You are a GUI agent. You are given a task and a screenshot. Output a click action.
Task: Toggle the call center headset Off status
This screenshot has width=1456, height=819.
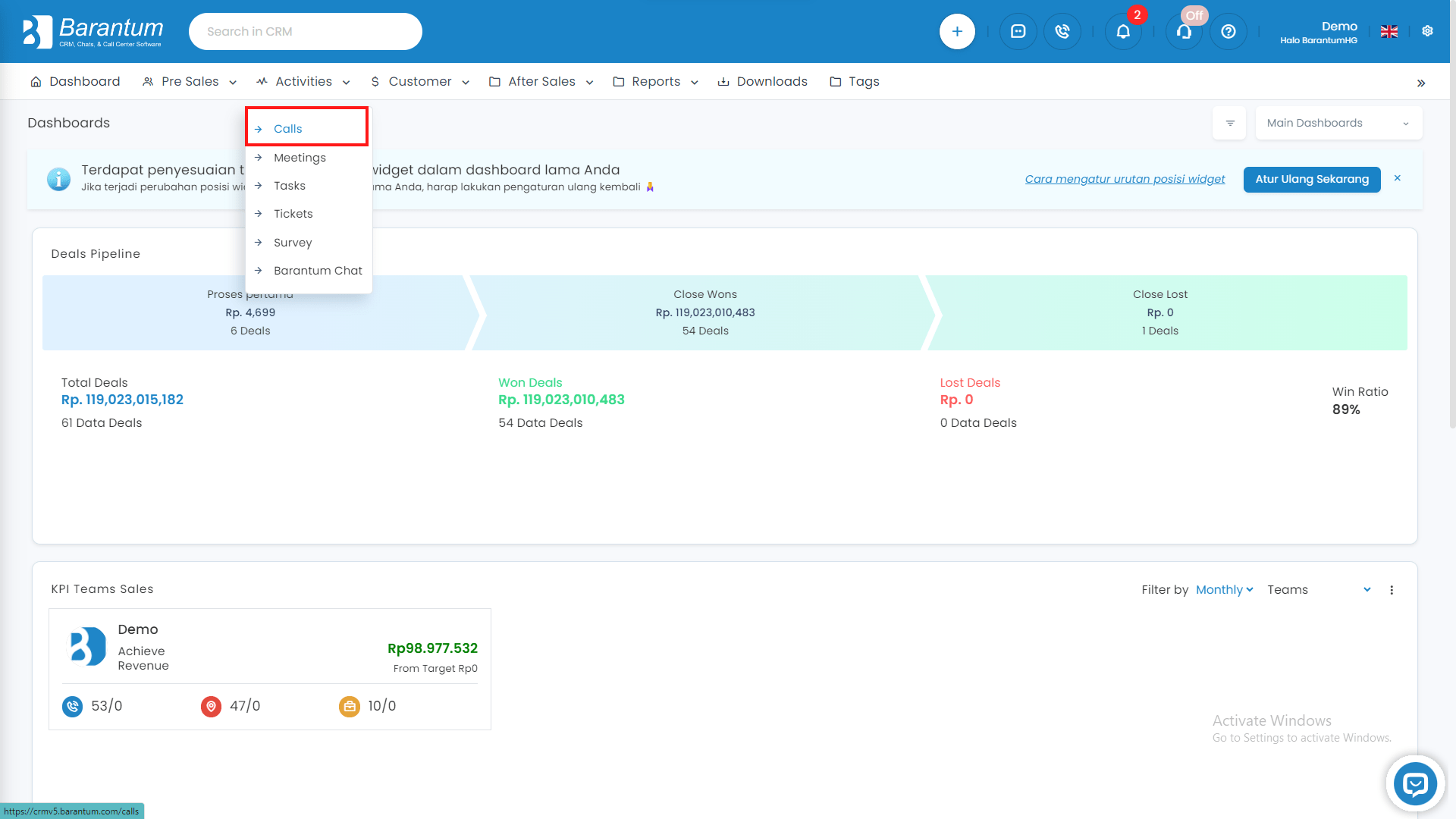click(x=1184, y=31)
